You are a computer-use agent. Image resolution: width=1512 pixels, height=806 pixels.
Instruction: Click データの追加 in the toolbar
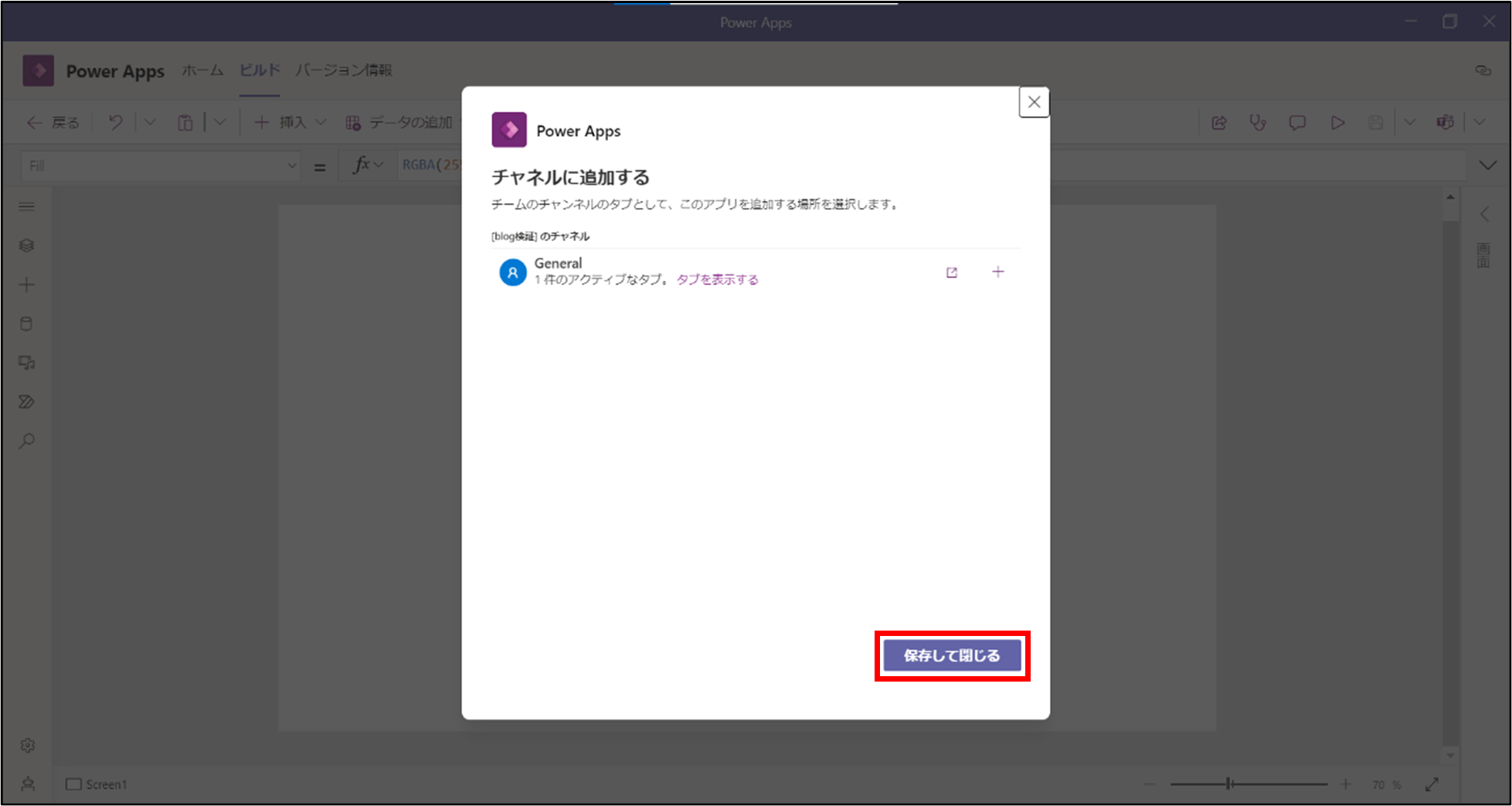(x=399, y=122)
